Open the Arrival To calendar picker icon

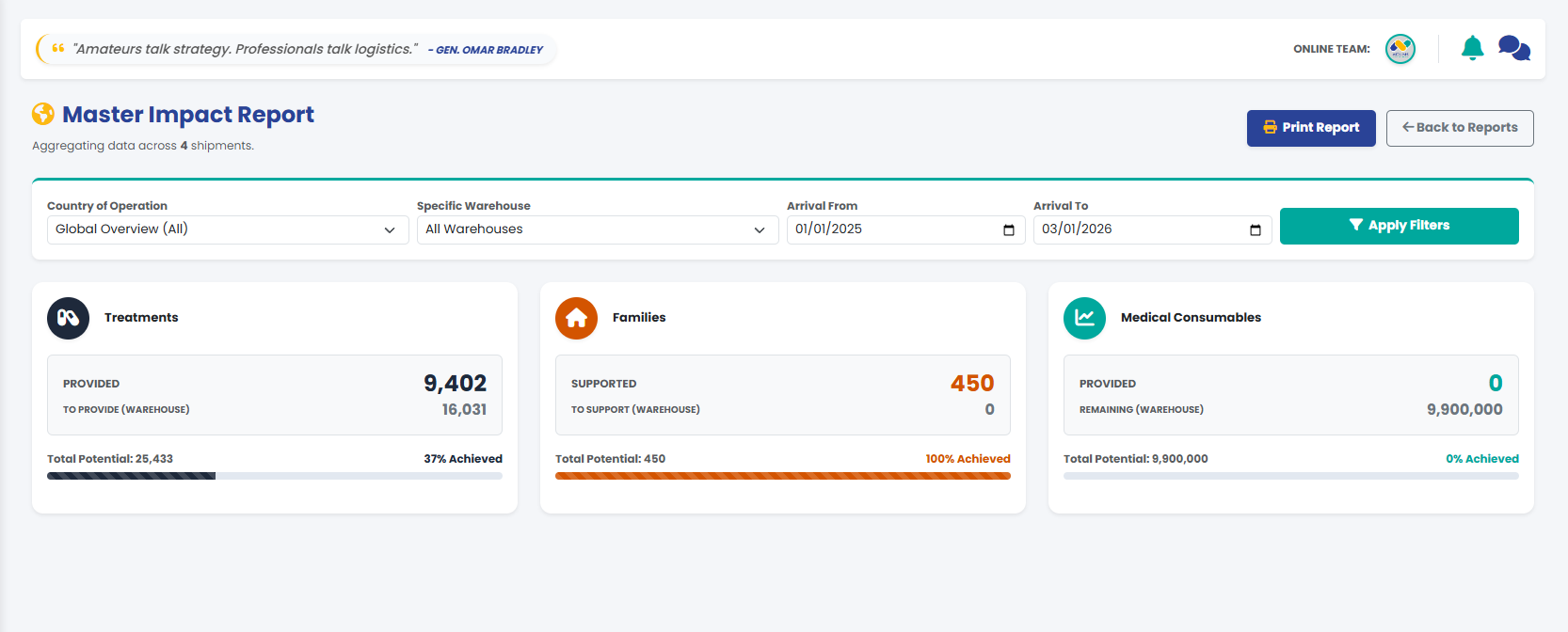pyautogui.click(x=1256, y=230)
